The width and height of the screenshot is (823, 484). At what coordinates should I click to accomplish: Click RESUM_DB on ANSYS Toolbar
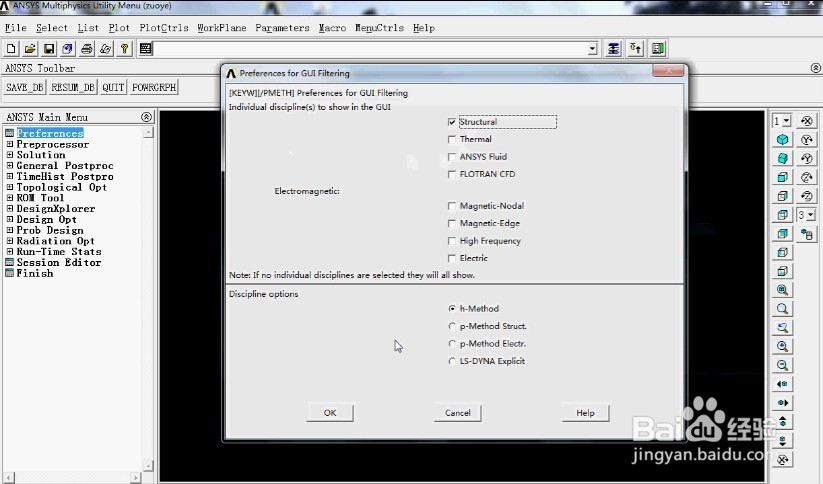click(x=73, y=87)
